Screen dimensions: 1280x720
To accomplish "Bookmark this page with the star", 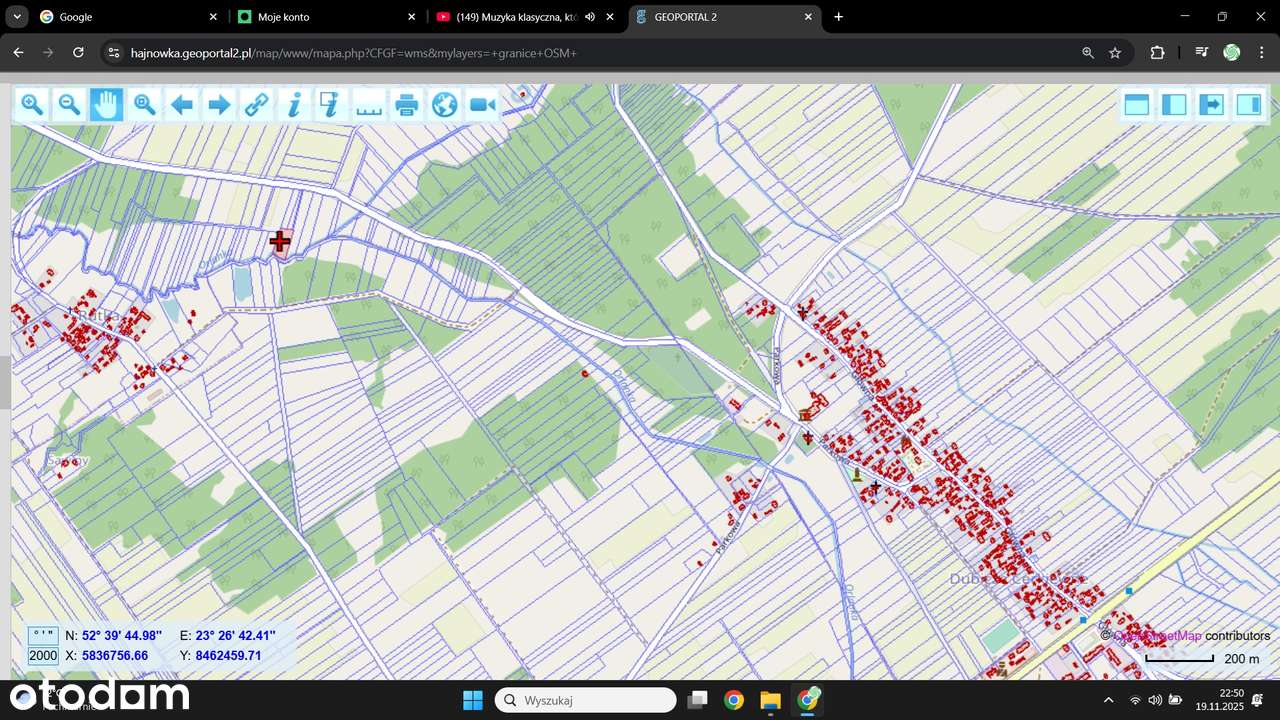I will 1115,53.
